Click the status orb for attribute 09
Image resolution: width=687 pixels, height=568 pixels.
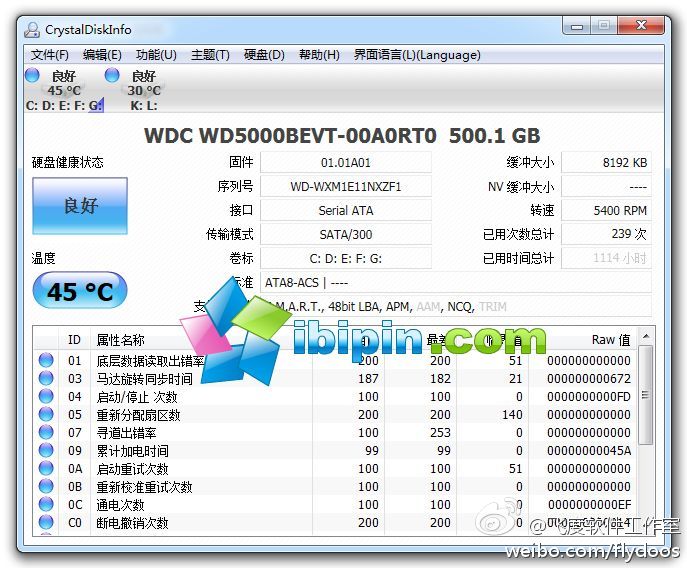pos(46,450)
